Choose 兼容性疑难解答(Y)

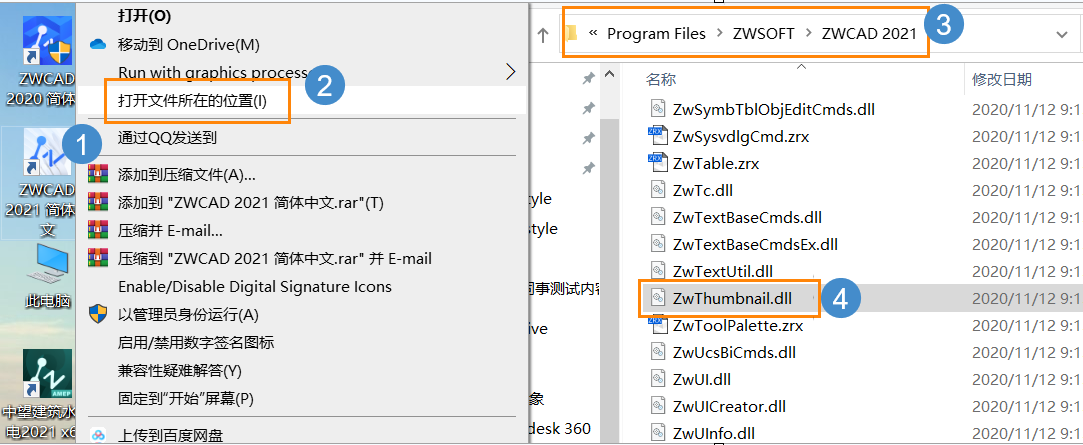[180, 371]
